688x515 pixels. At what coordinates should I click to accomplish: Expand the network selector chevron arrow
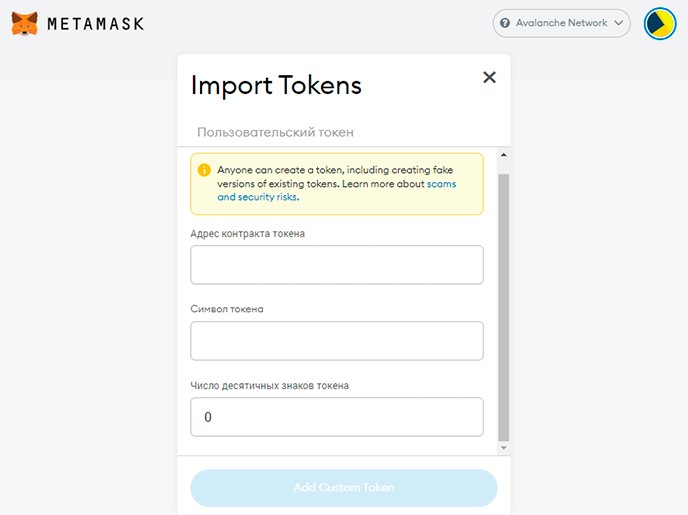[619, 23]
